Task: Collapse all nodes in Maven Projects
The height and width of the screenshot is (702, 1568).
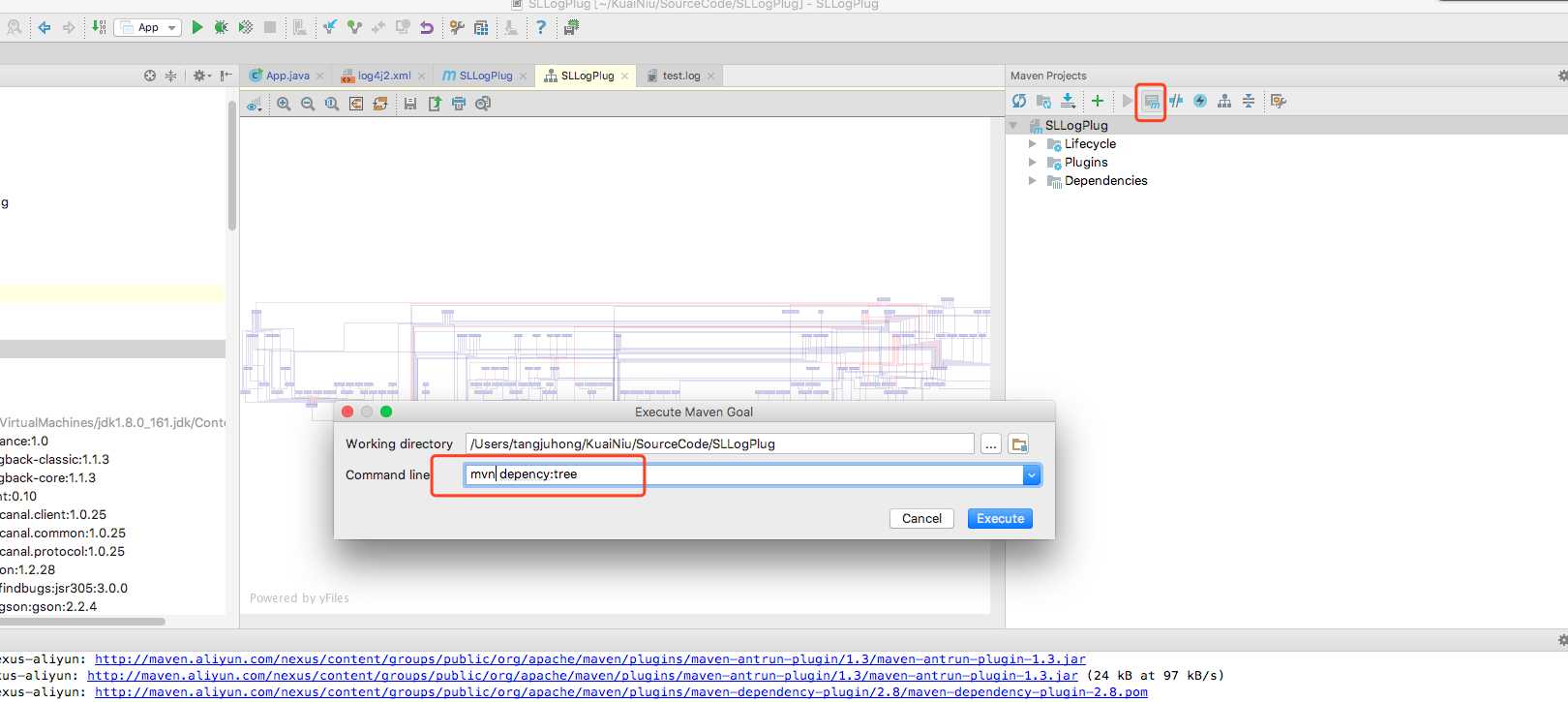Action: point(1249,101)
